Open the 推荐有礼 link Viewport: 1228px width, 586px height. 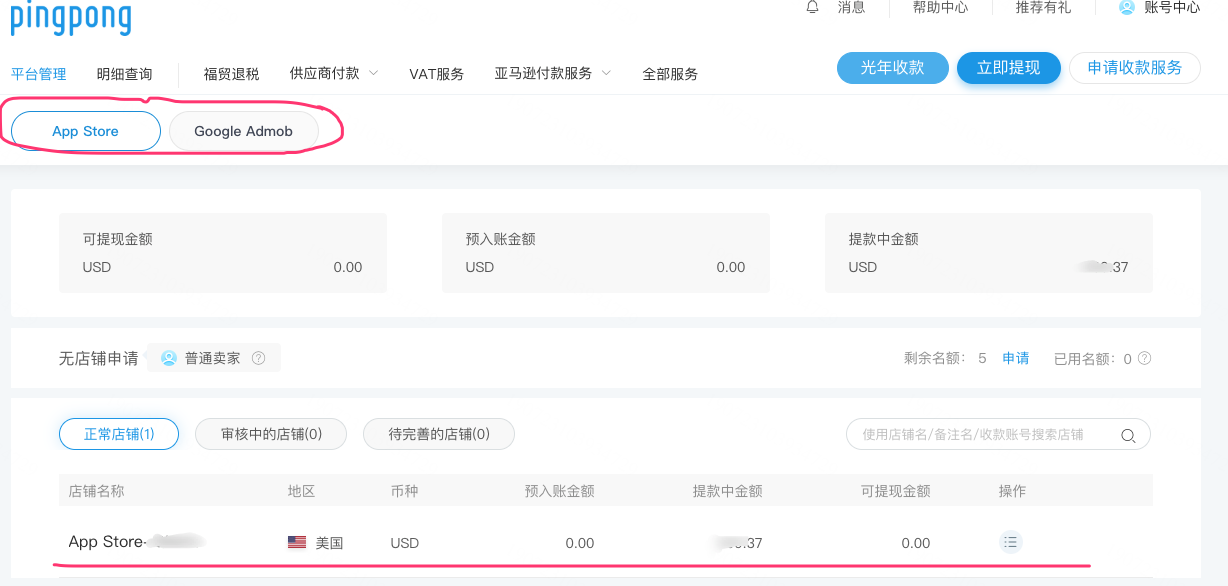pyautogui.click(x=1043, y=7)
